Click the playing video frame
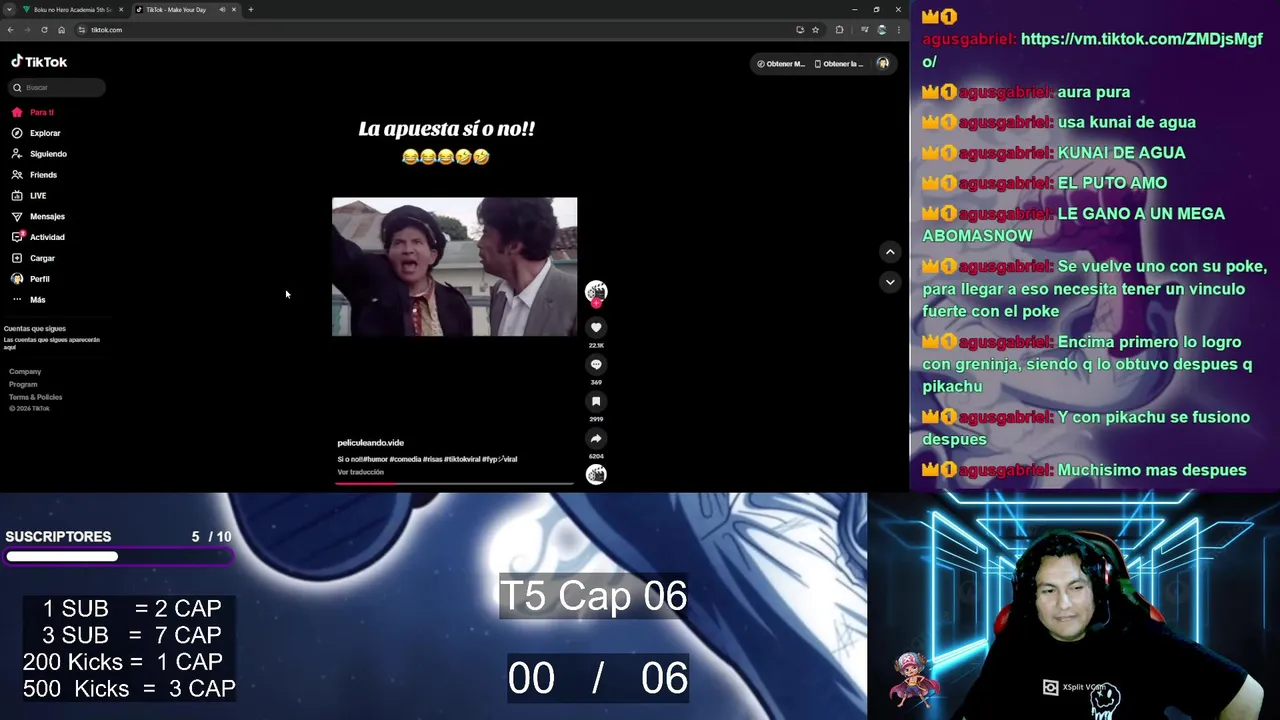The image size is (1280, 720). (x=454, y=267)
